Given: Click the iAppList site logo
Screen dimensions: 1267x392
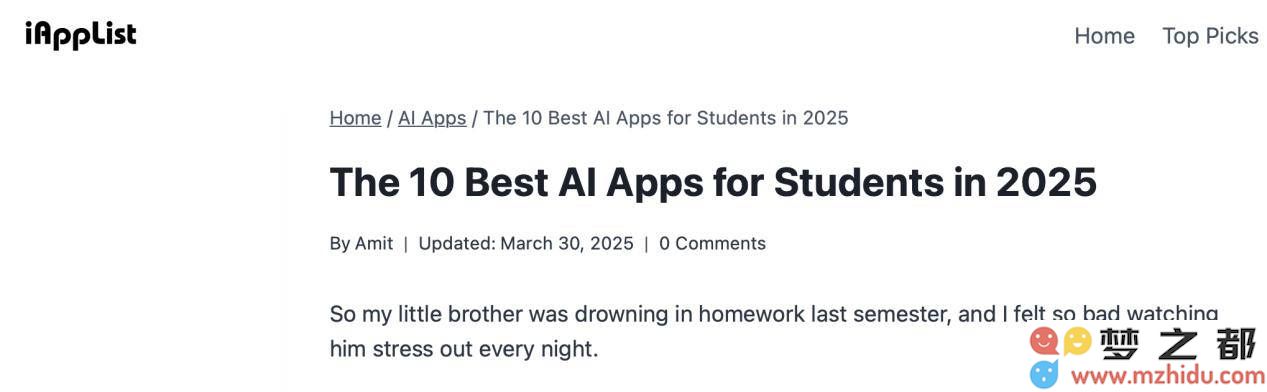Looking at the screenshot, I should pos(80,35).
